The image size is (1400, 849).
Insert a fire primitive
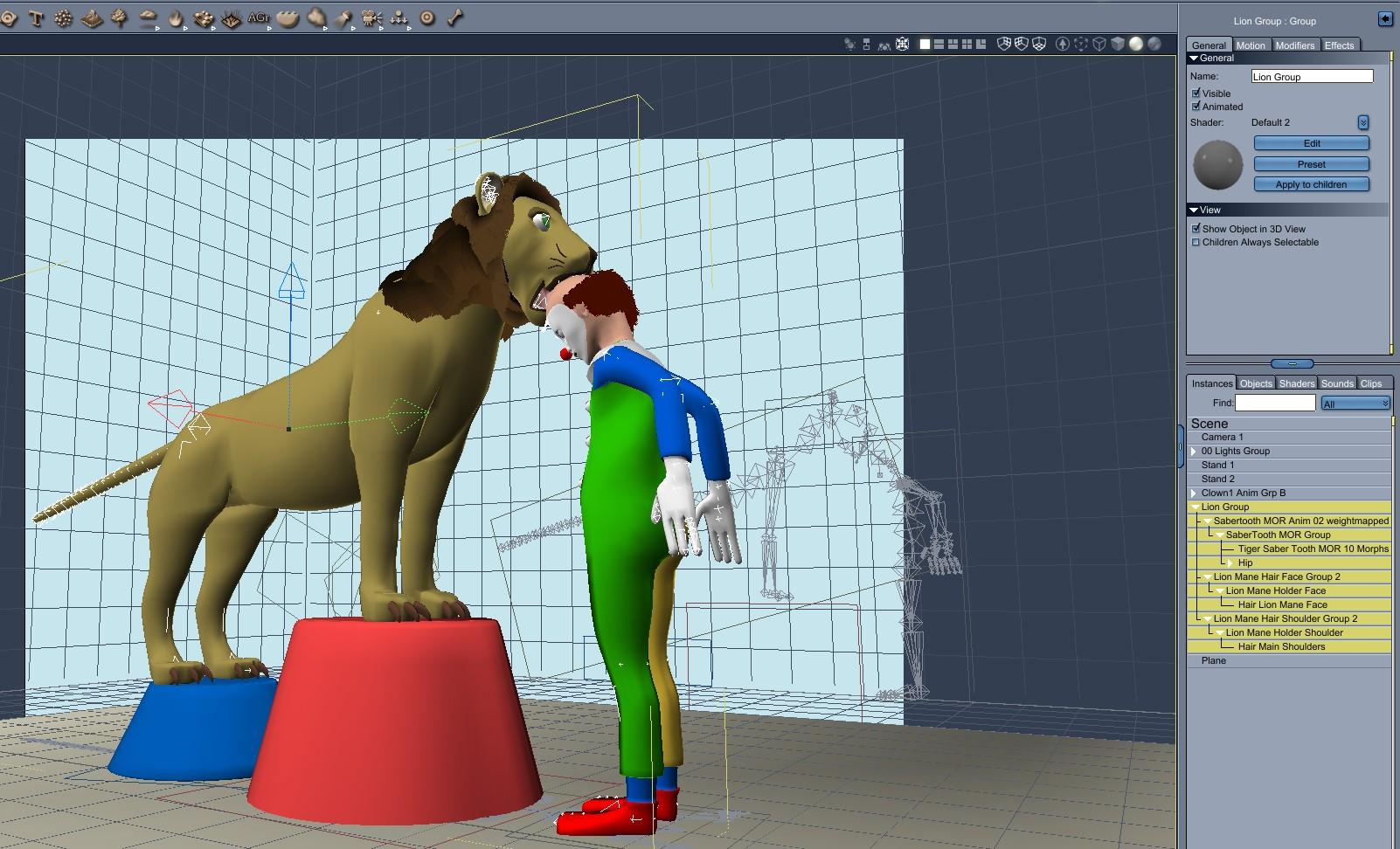(176, 17)
